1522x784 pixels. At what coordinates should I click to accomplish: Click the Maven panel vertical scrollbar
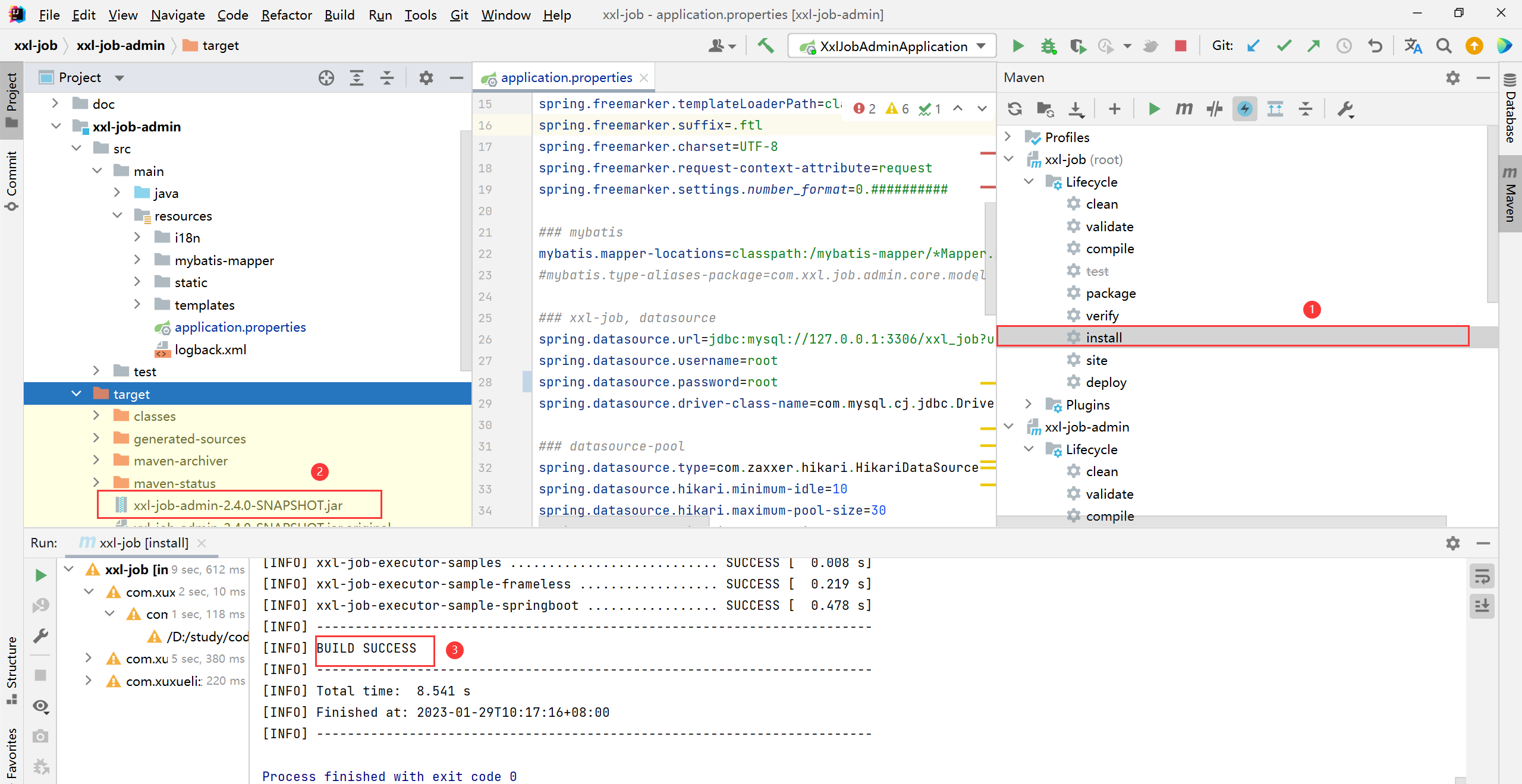click(1492, 214)
